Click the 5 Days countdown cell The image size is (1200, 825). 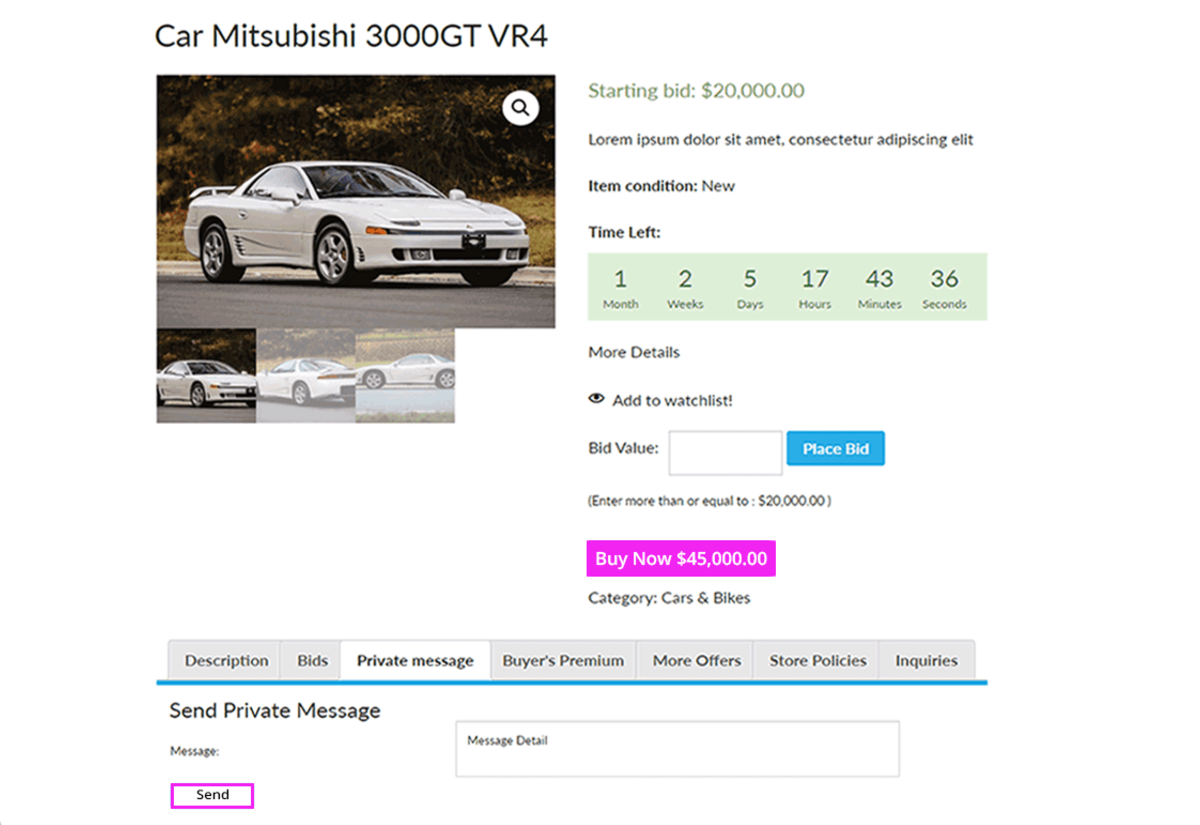click(x=750, y=287)
